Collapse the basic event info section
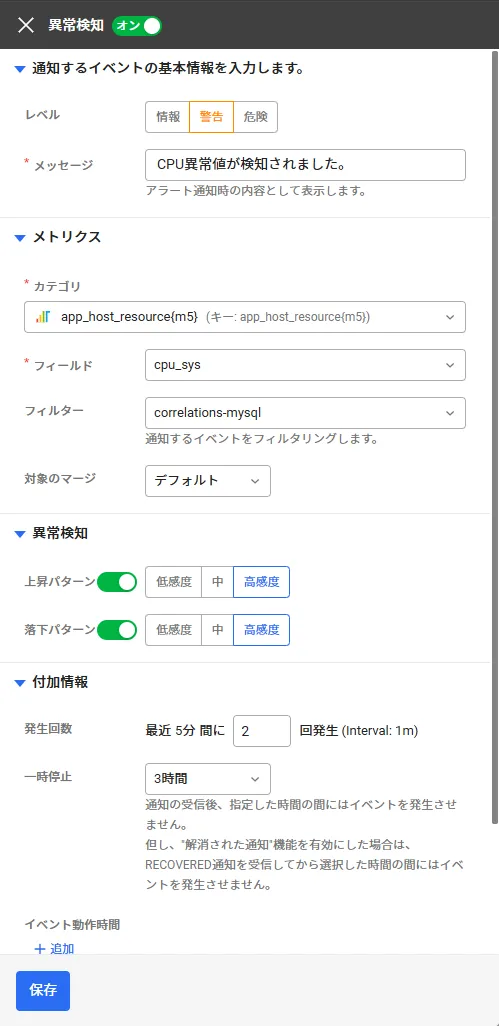Screen dimensions: 499x1026 [x=20, y=69]
